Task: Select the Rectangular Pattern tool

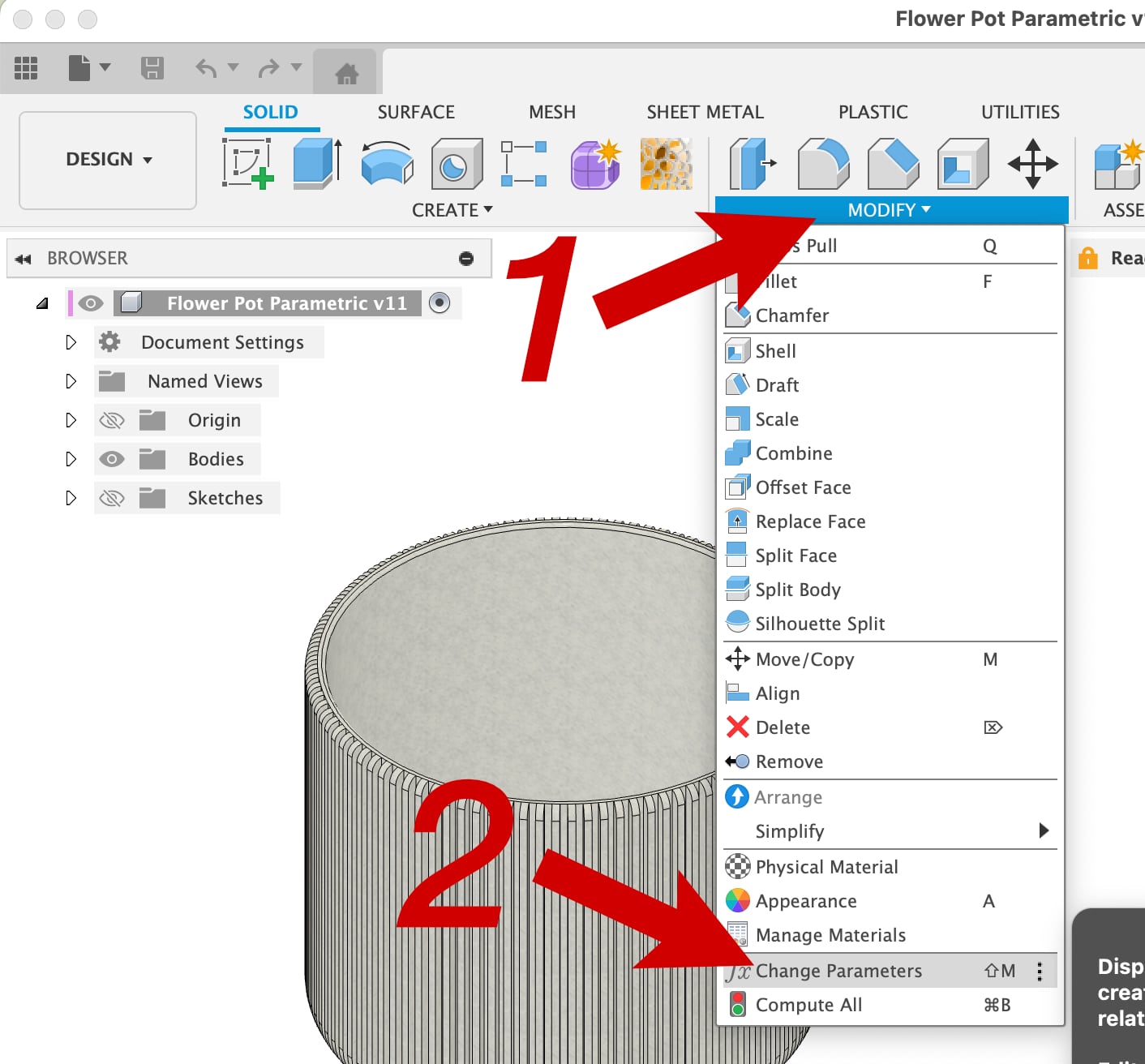Action: click(524, 163)
